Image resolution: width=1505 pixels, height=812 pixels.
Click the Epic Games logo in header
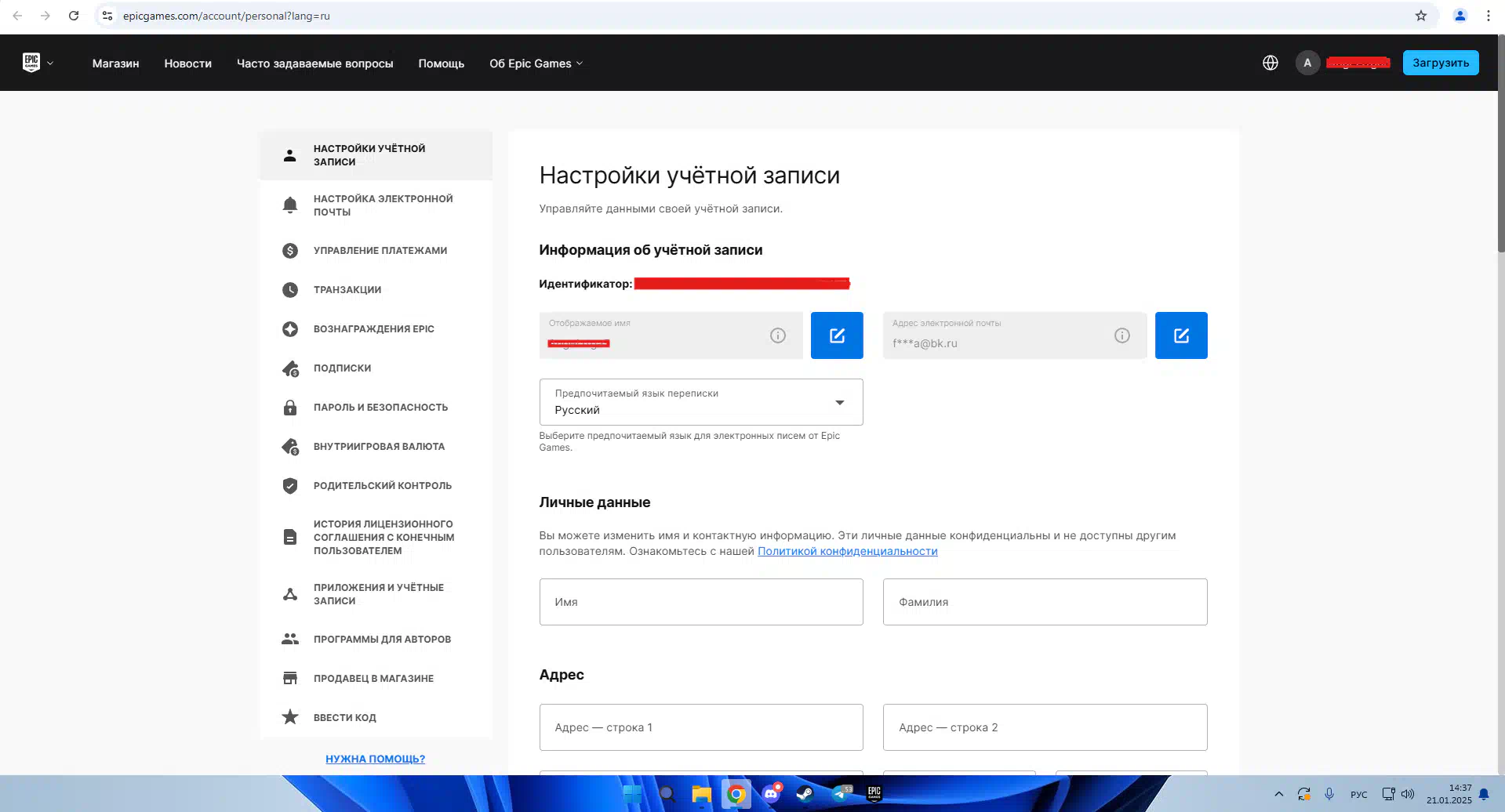[x=31, y=63]
